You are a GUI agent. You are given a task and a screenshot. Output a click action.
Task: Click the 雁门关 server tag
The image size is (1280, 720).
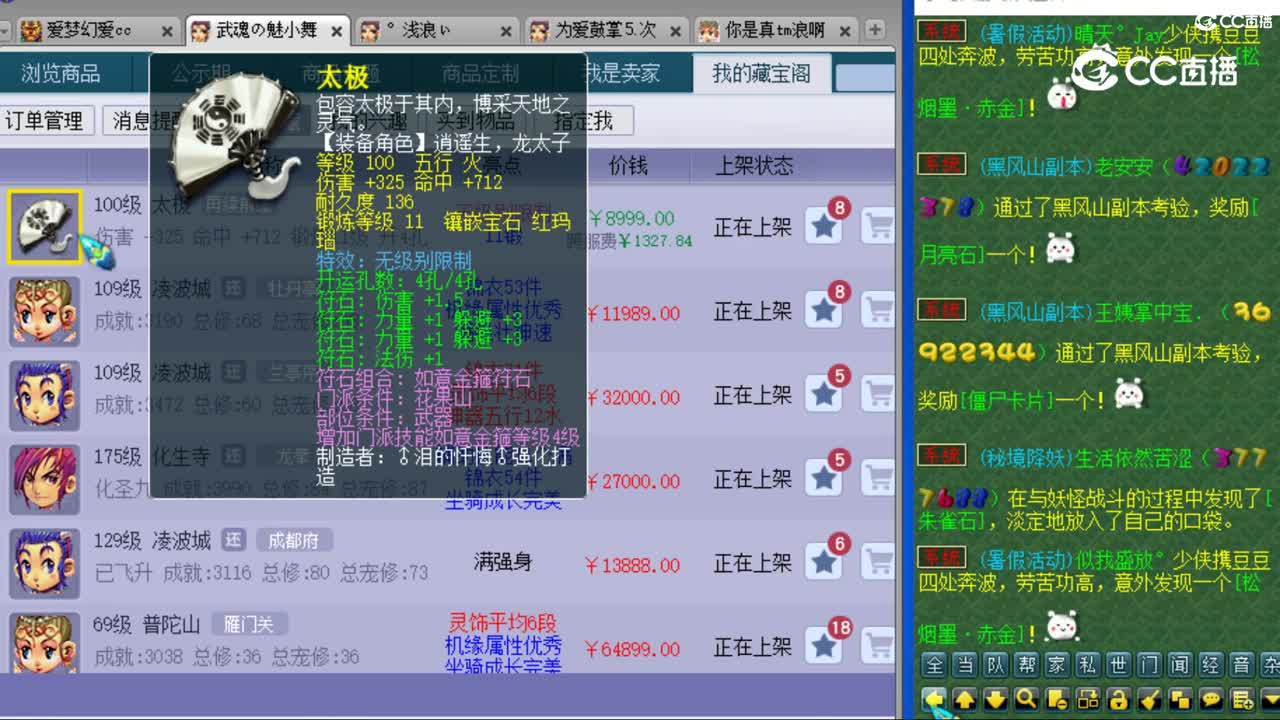[x=248, y=625]
